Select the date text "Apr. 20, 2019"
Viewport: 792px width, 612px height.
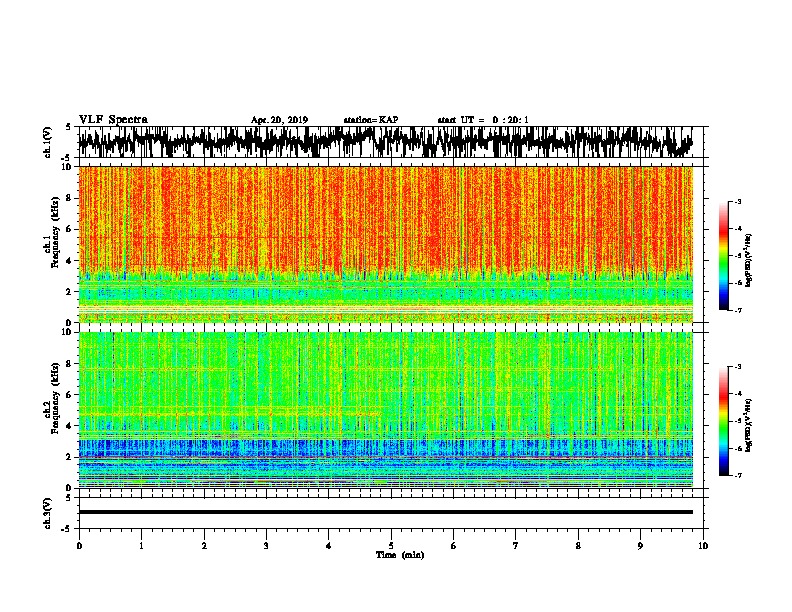pyautogui.click(x=279, y=120)
